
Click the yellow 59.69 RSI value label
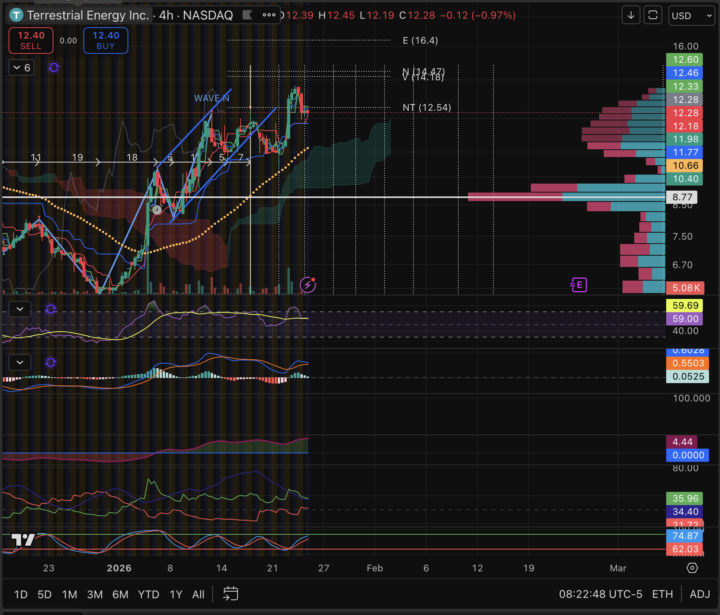685,305
